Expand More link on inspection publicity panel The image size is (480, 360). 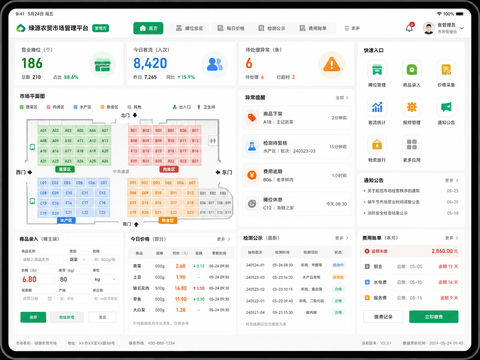(342, 238)
